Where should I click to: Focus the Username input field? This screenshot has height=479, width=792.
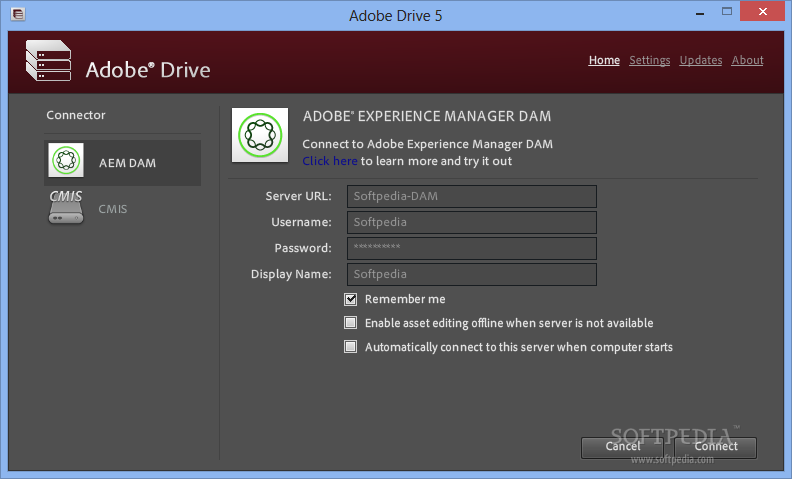472,222
